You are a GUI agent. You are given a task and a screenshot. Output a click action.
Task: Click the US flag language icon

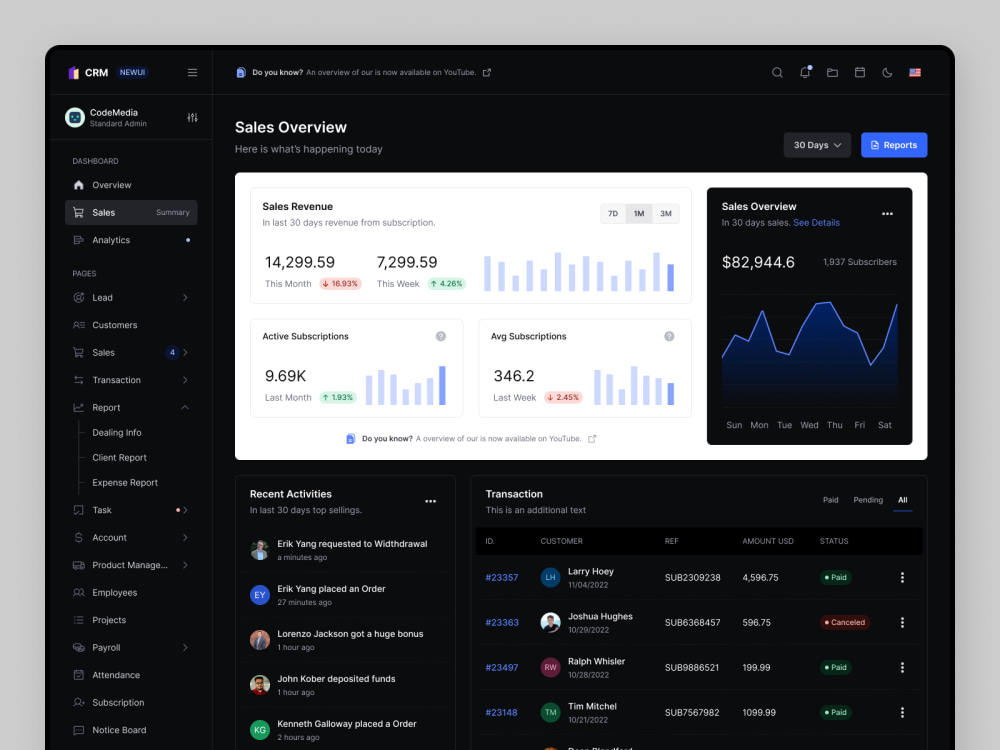pos(915,73)
